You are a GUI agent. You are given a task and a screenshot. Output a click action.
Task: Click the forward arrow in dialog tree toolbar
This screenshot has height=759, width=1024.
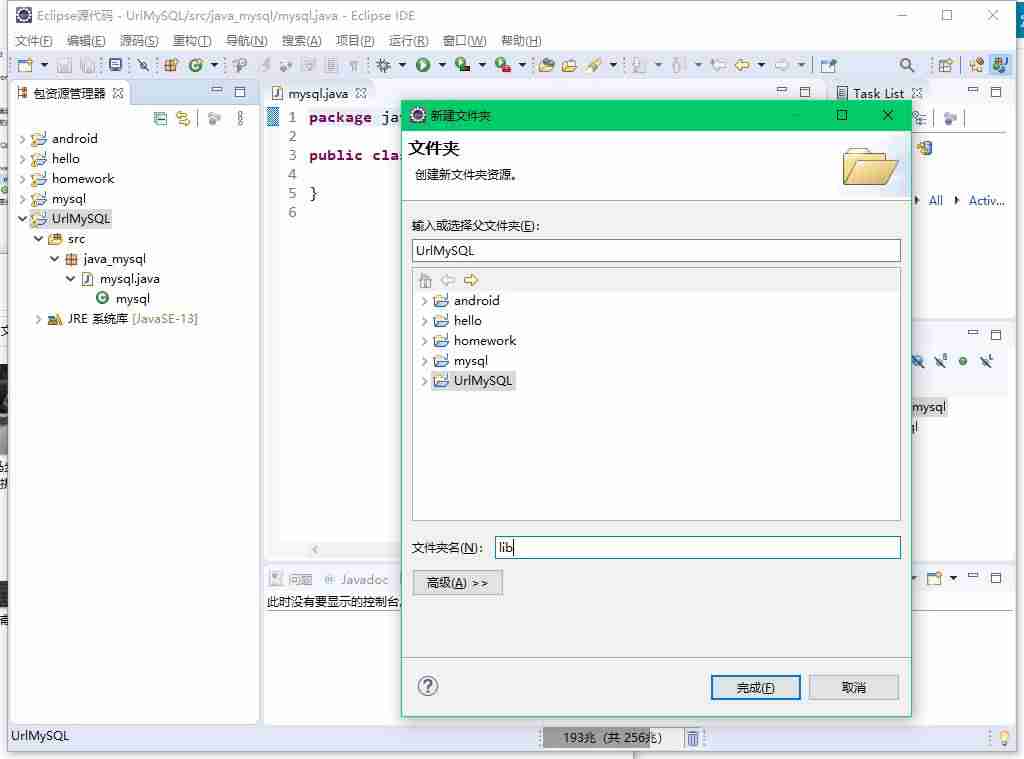click(471, 280)
